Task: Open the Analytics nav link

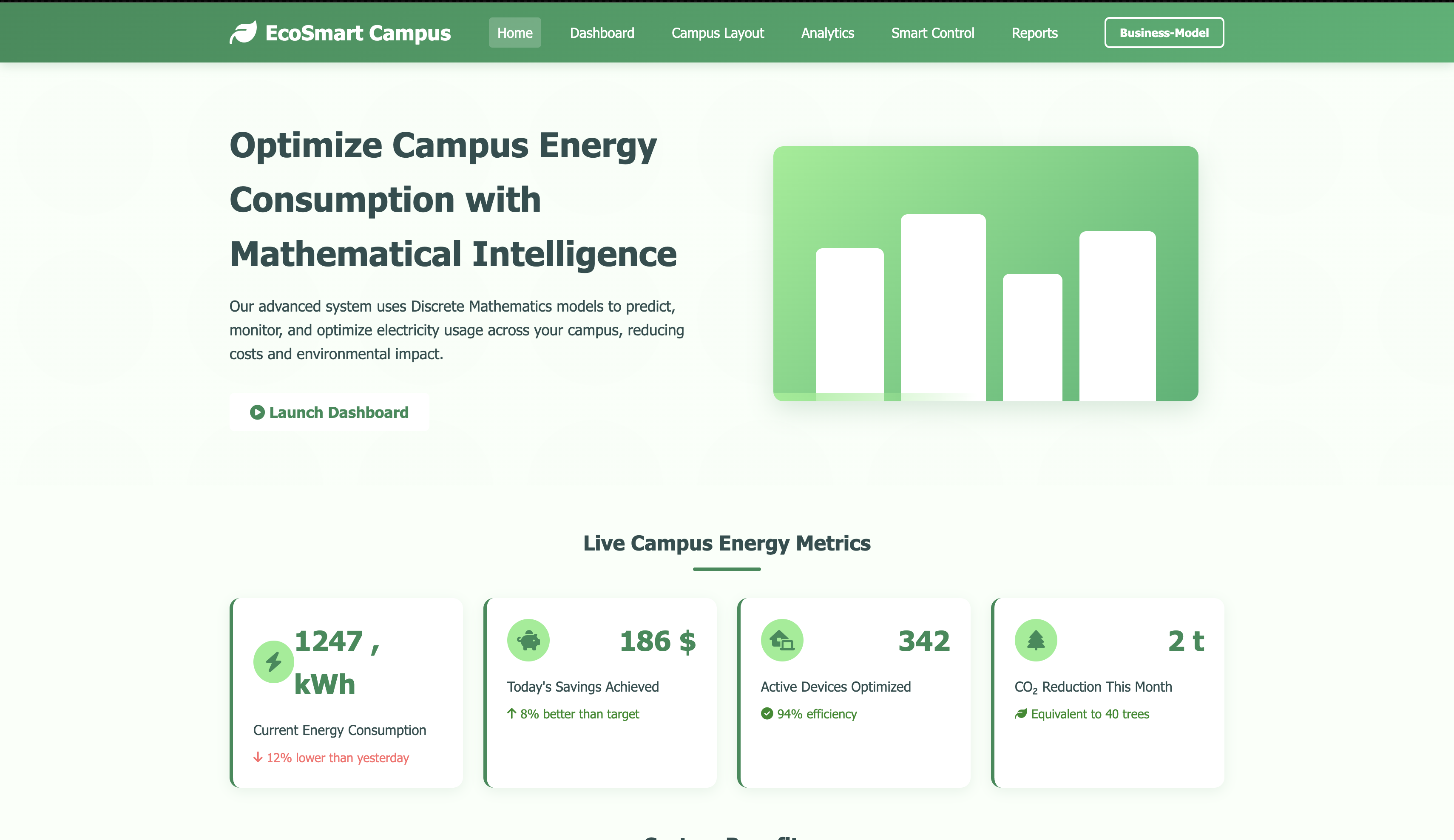Action: pos(827,33)
